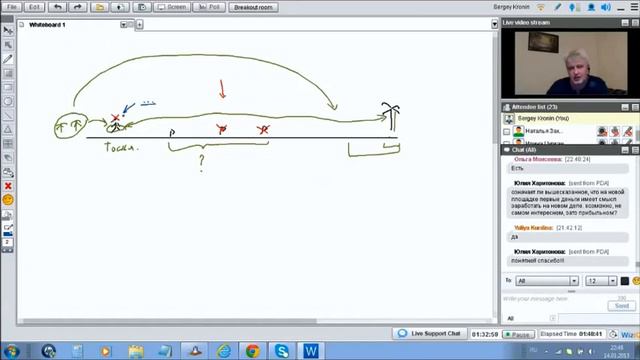Click the line thickness value box
640x360 pixels.
[x=7, y=242]
